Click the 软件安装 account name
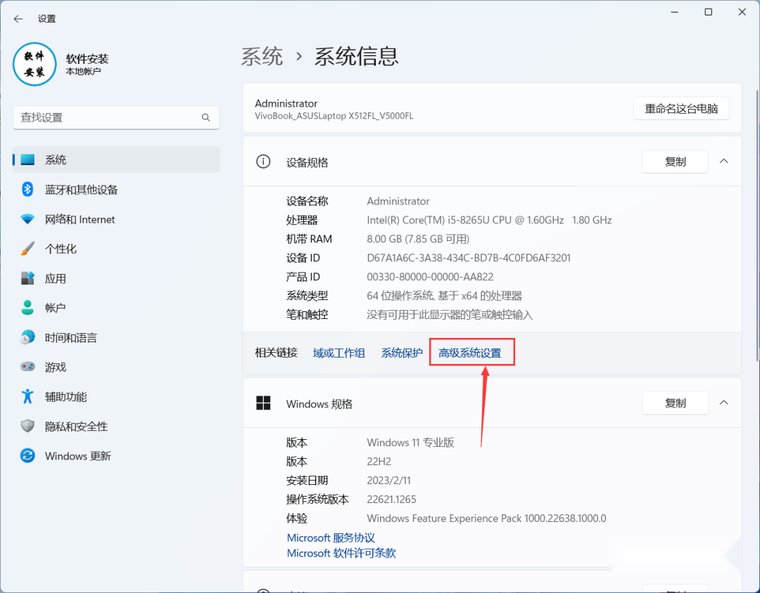The height and width of the screenshot is (593, 760). click(87, 59)
